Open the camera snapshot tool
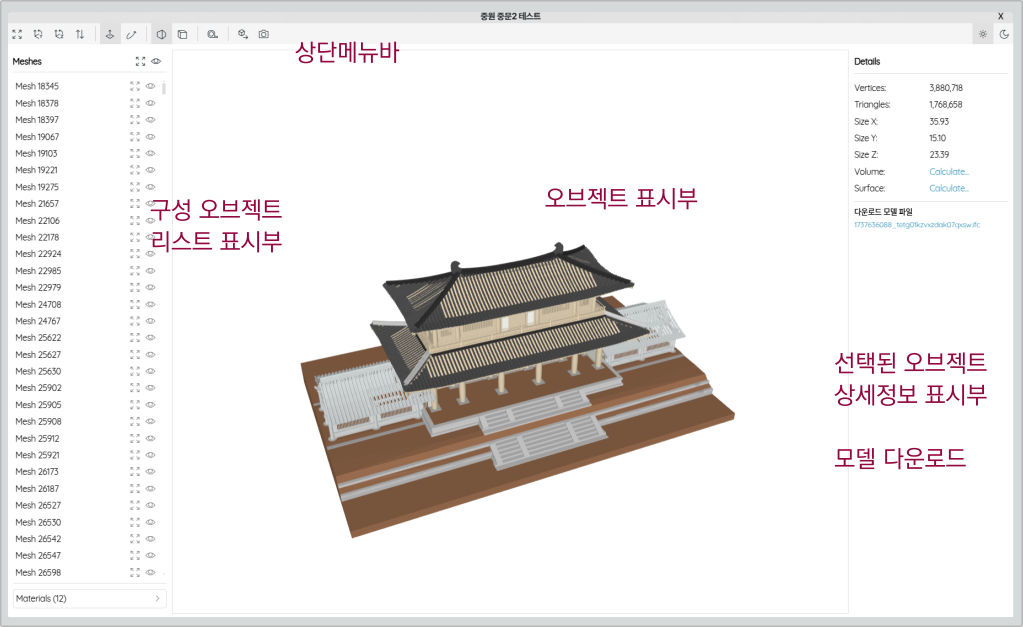Viewport: 1023px width, 627px height. (264, 34)
